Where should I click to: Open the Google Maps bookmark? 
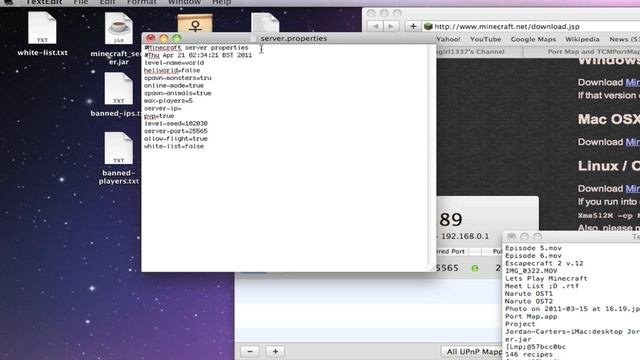[533, 39]
